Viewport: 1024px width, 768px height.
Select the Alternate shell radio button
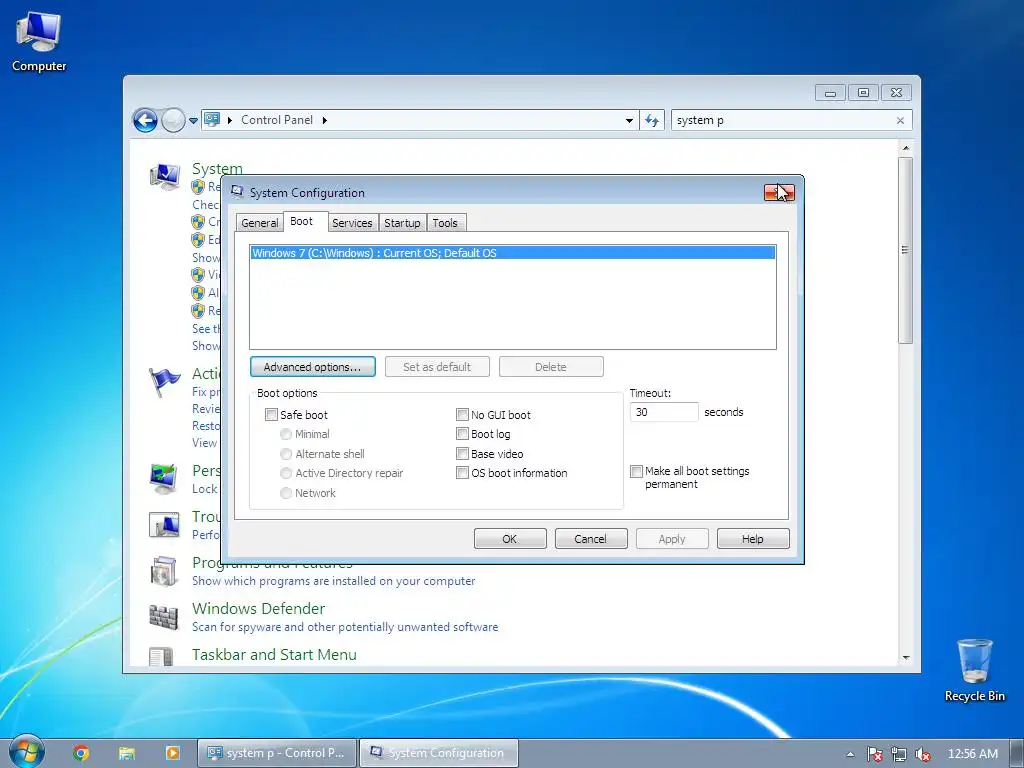[x=285, y=454]
